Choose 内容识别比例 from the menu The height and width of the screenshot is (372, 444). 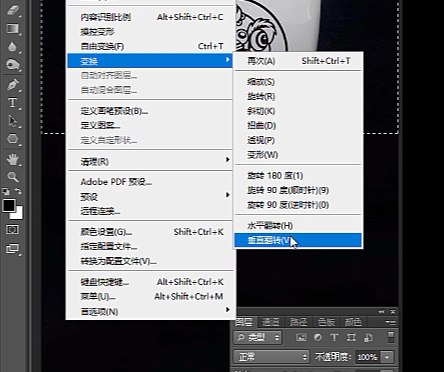151,17
